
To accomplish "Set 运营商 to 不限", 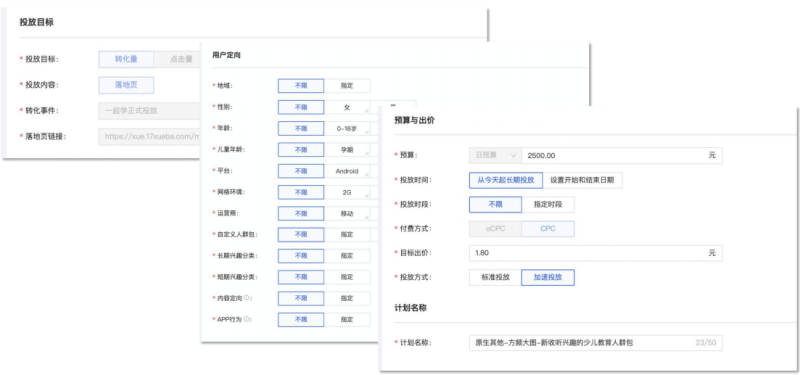I will [x=301, y=213].
